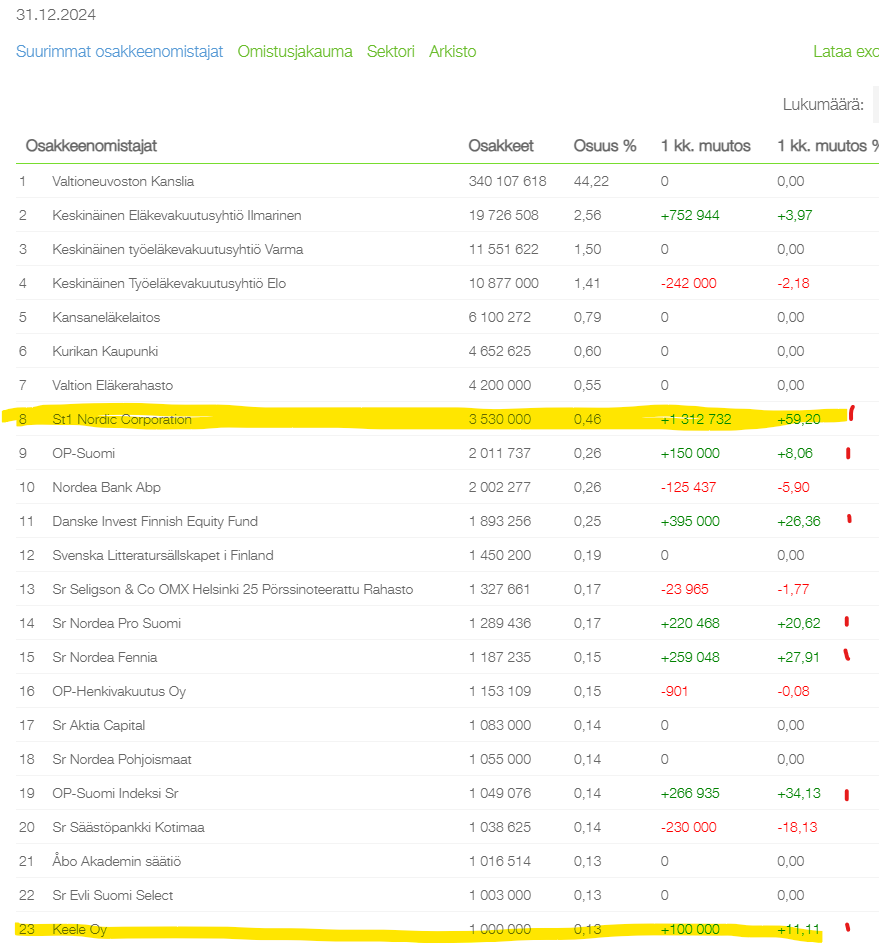The width and height of the screenshot is (879, 944).
Task: Click share count 10 877 000
Action: [504, 284]
